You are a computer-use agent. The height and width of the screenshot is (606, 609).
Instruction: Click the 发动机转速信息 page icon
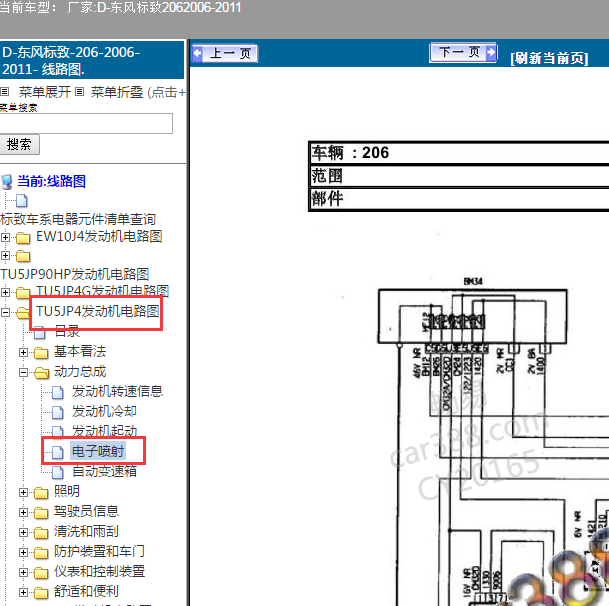[x=58, y=392]
